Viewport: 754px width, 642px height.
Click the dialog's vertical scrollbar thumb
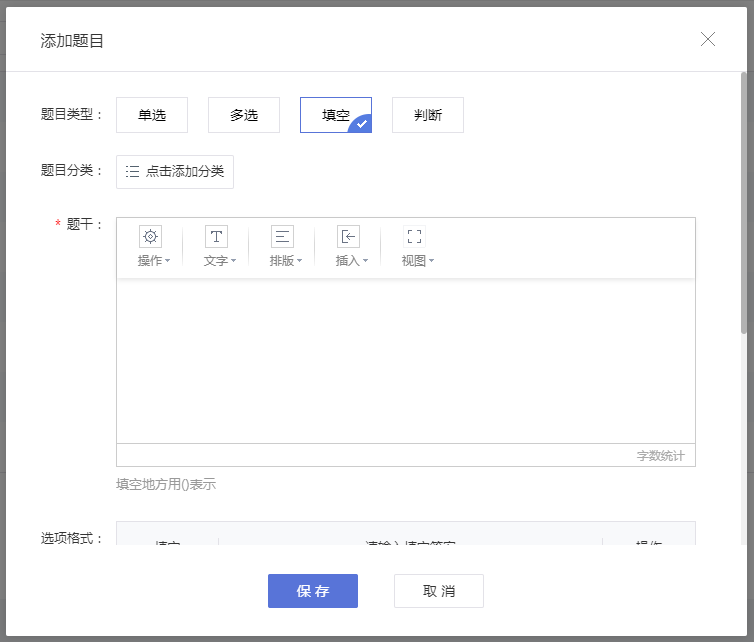743,203
